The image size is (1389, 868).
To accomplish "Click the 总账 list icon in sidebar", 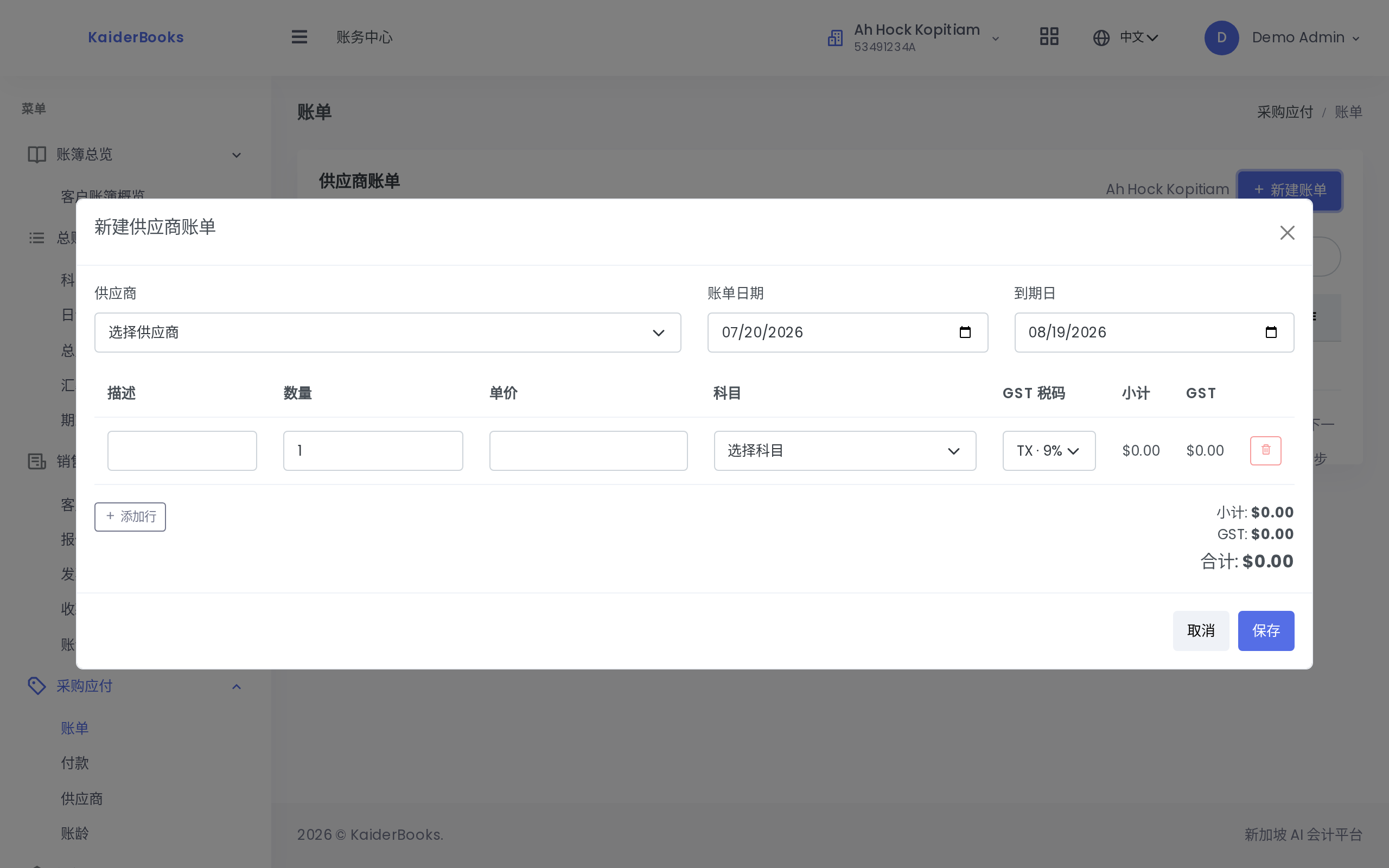I will pyautogui.click(x=37, y=238).
